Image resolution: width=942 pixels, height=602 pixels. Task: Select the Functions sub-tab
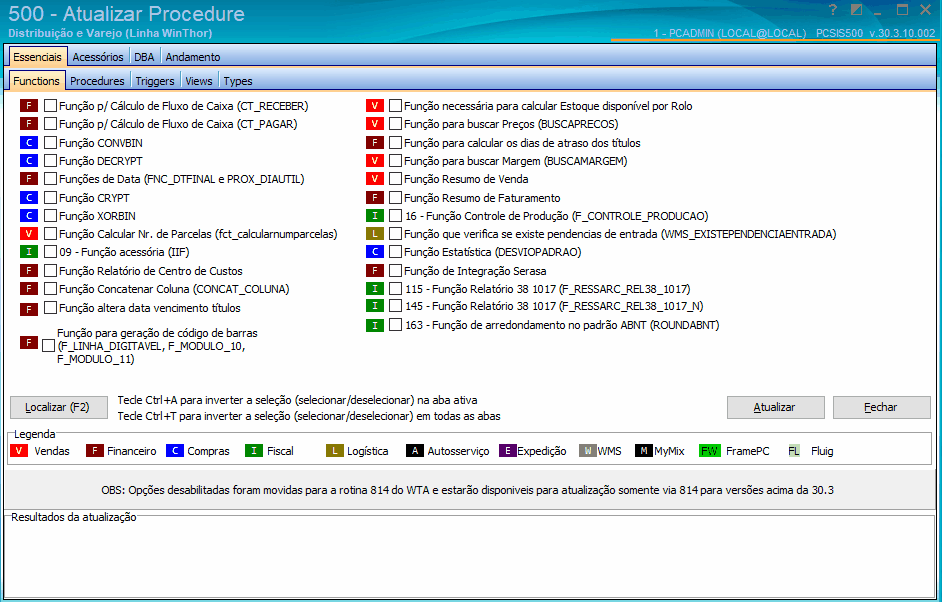pyautogui.click(x=37, y=81)
